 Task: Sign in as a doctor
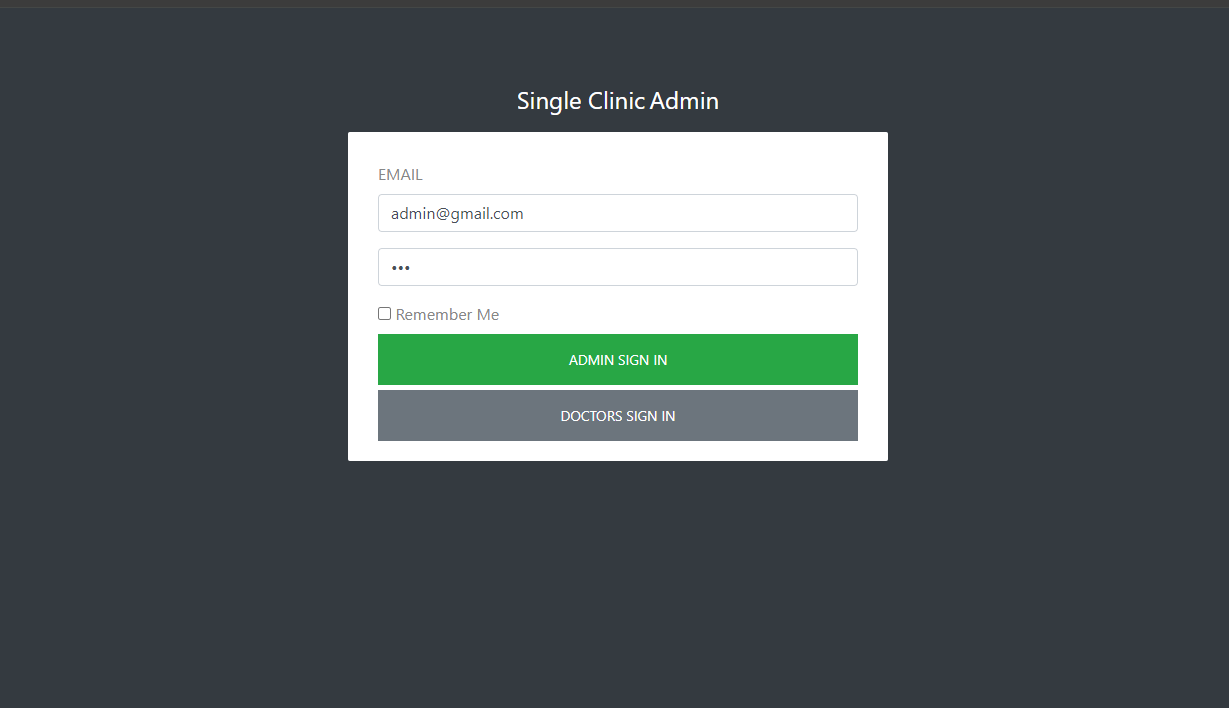[x=617, y=415]
